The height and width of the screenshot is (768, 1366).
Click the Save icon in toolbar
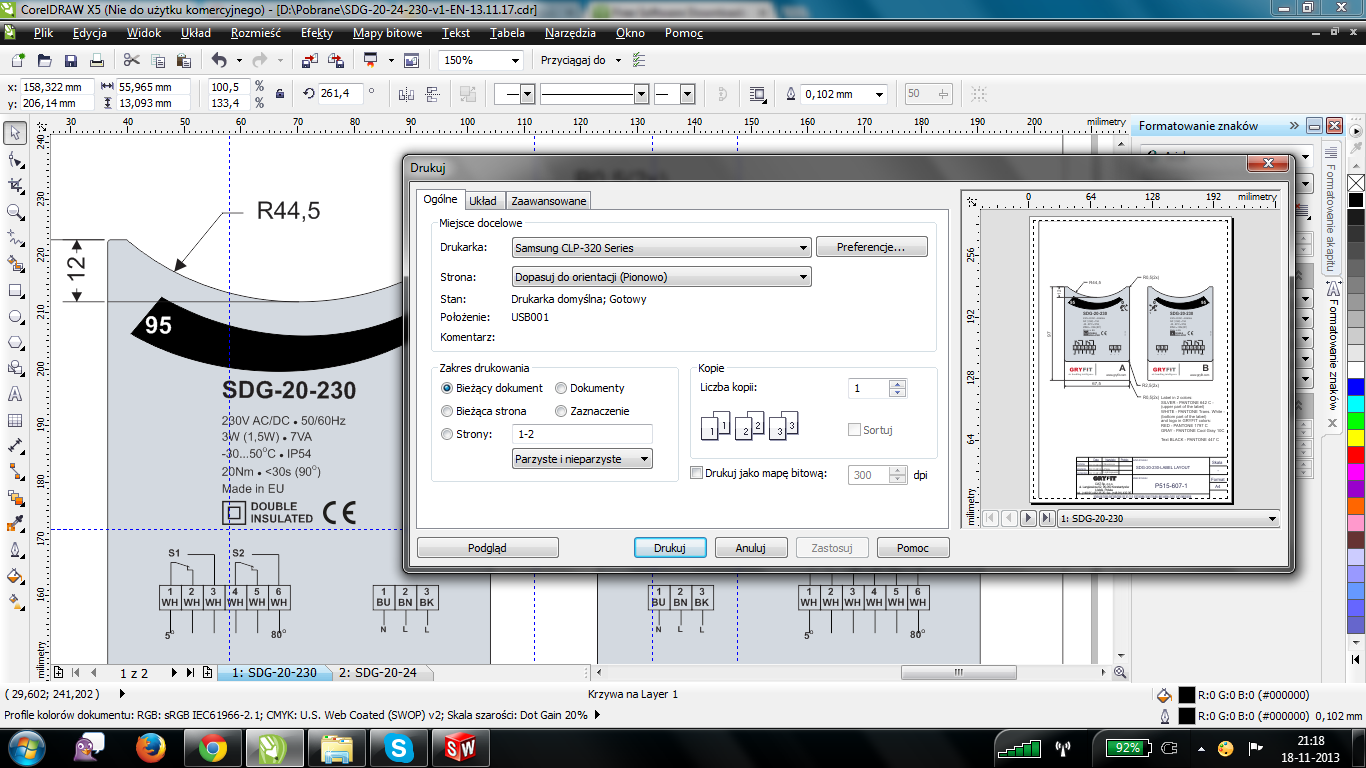point(71,60)
